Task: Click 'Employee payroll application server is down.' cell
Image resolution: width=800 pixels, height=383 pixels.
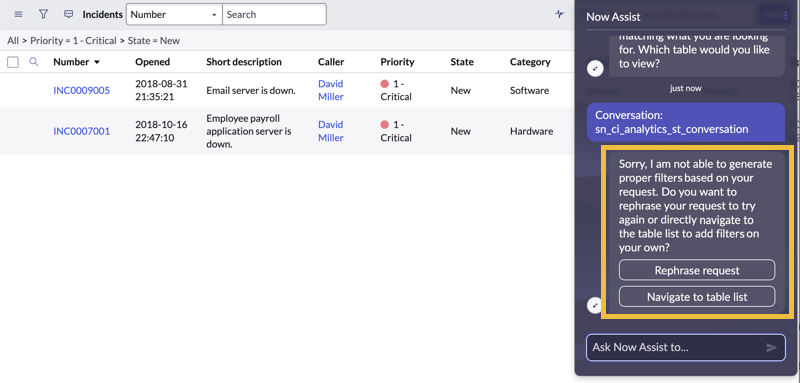Action: (249, 131)
